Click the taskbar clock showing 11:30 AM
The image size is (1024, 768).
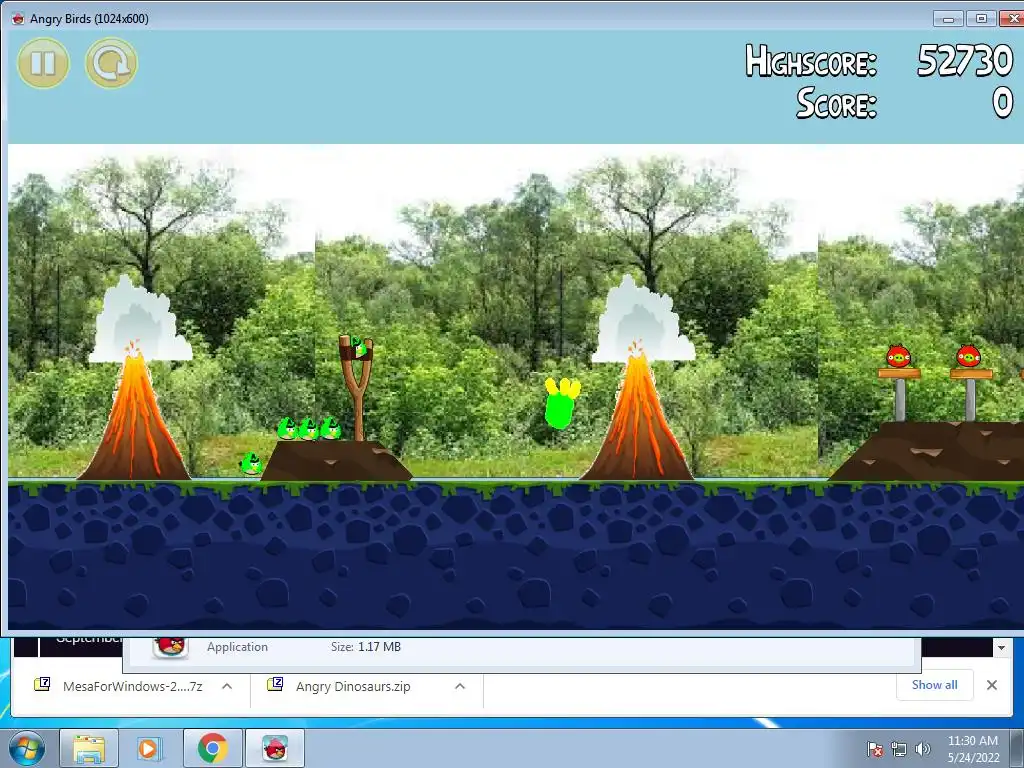tap(973, 749)
